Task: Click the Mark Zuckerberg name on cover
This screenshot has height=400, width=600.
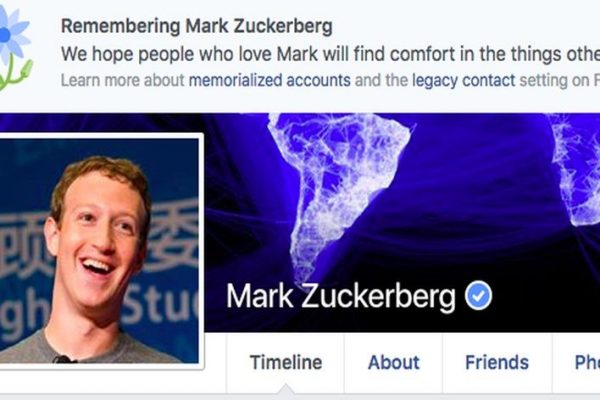Action: (341, 297)
